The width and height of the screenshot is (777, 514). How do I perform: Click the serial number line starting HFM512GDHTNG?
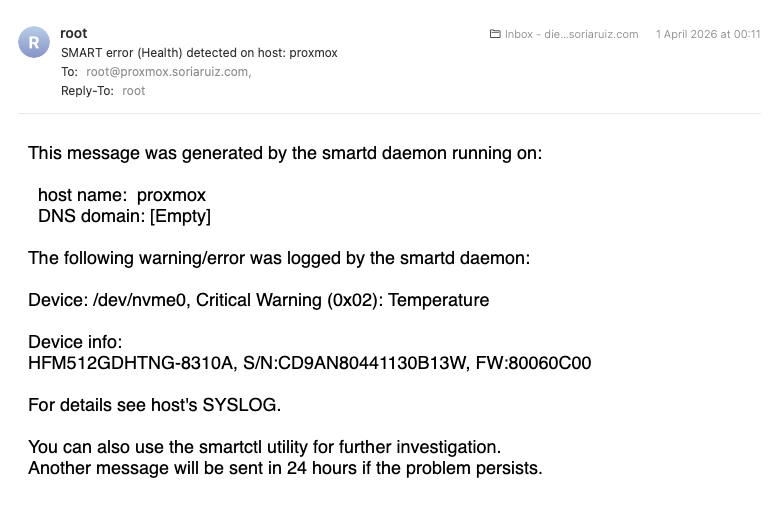pyautogui.click(x=309, y=363)
